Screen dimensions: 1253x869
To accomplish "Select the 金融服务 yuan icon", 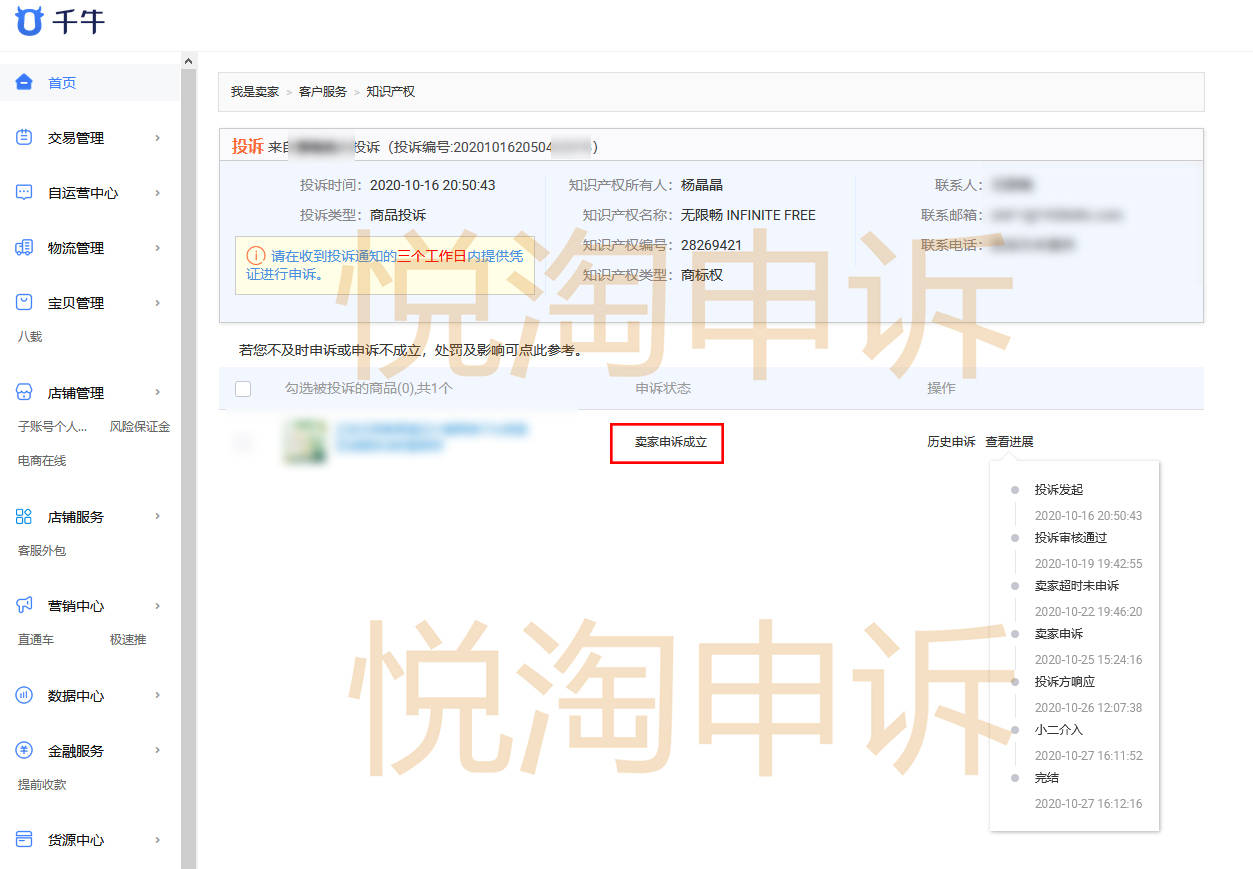I will point(24,751).
